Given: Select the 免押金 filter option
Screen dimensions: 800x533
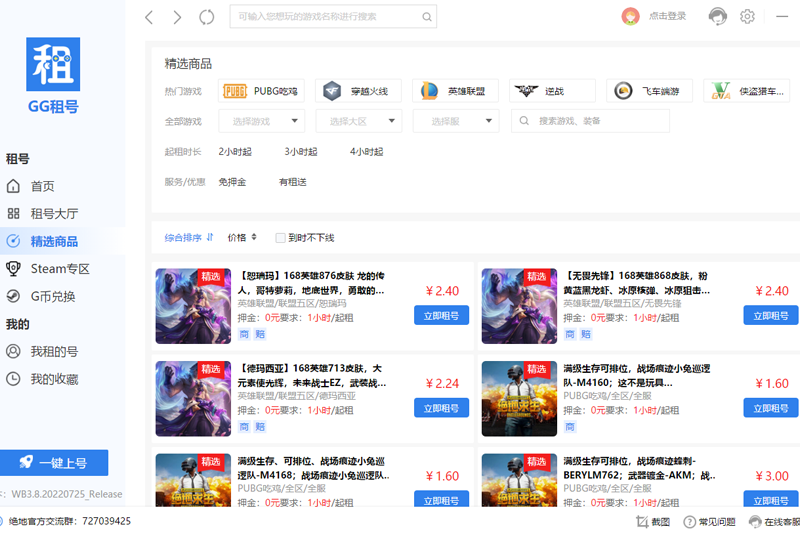Looking at the screenshot, I should 232,182.
